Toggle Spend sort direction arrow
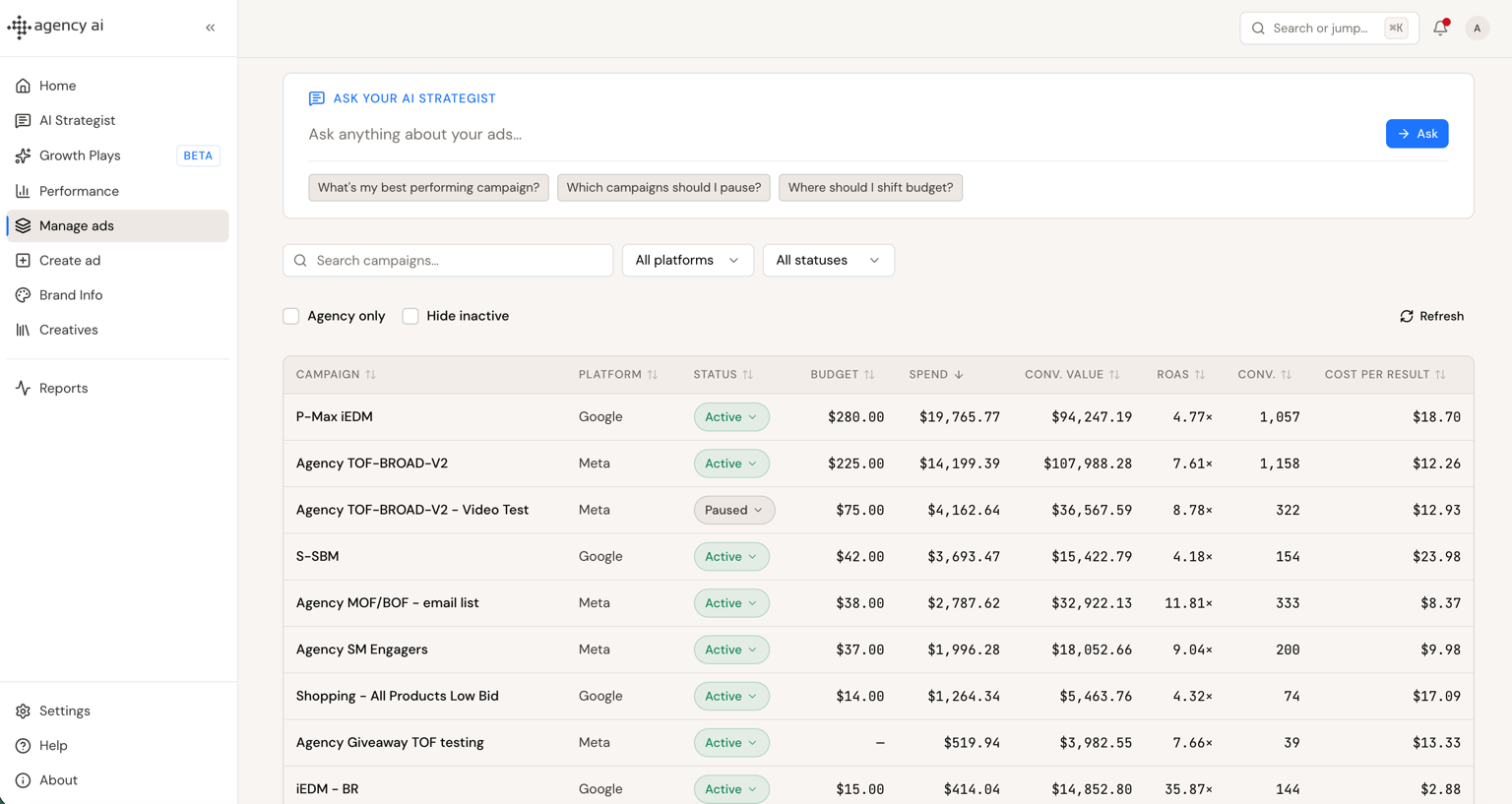This screenshot has width=1512, height=804. point(959,375)
